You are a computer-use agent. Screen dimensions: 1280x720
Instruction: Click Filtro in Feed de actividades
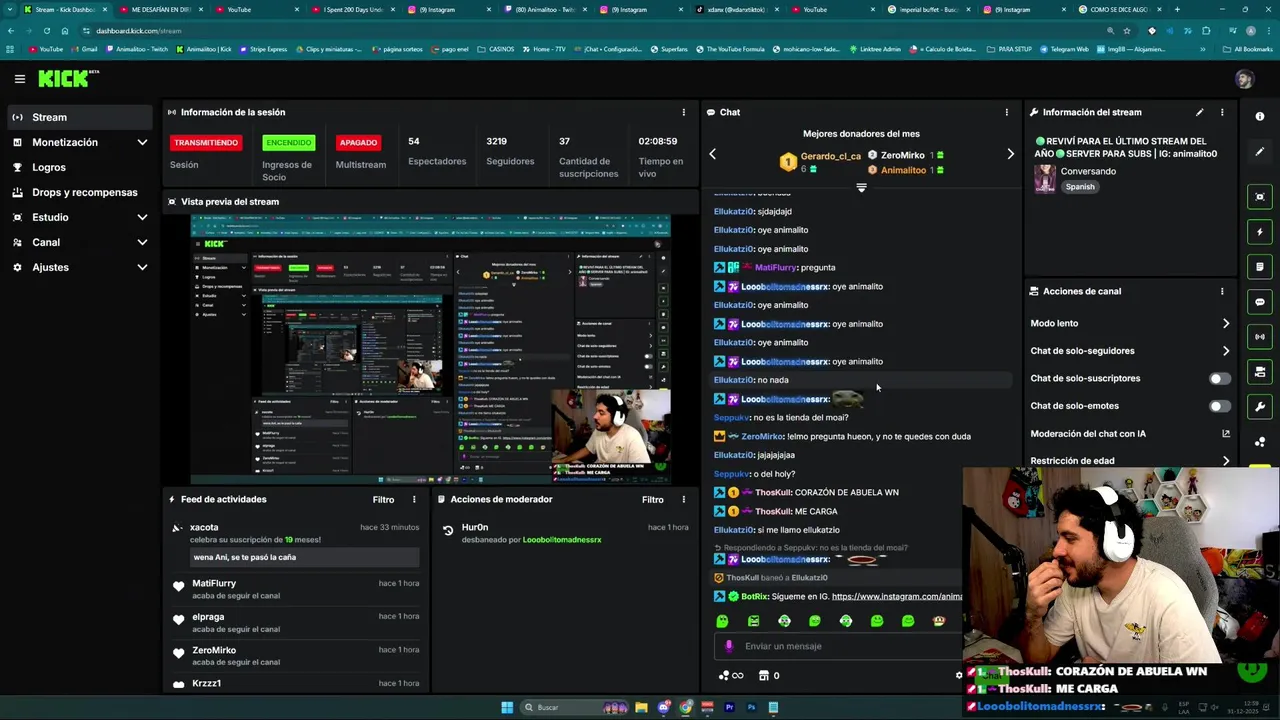(383, 499)
